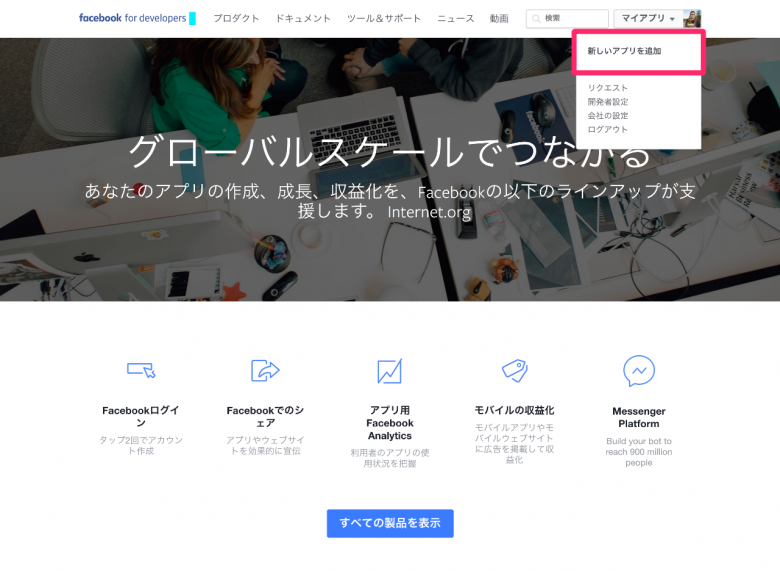780x571 pixels.
Task: Click the グローバルスケールでつながる headline
Action: click(x=390, y=152)
